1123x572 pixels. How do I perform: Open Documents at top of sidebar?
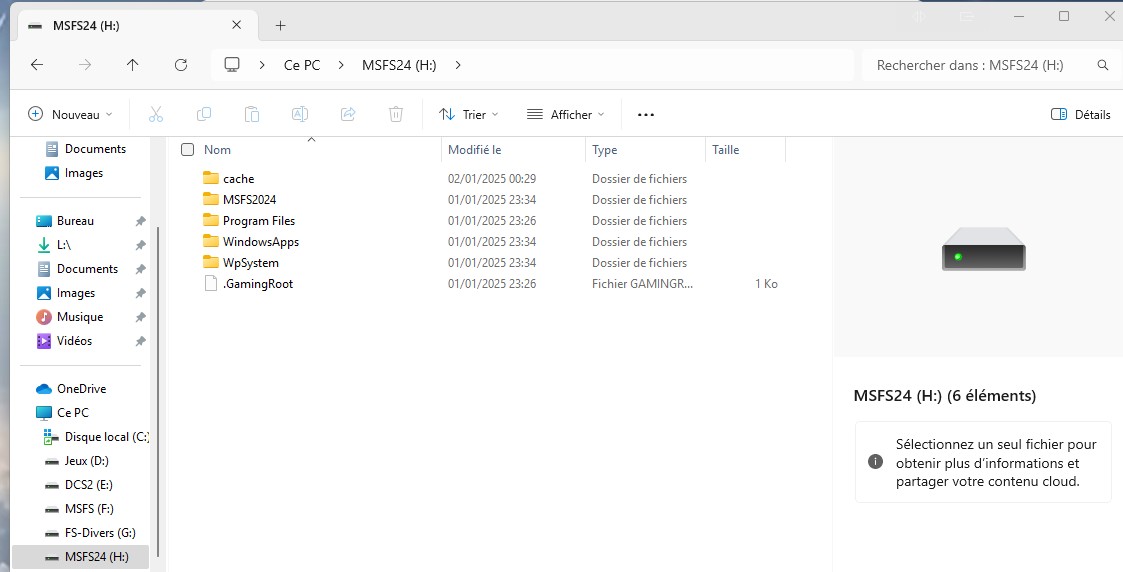86,149
